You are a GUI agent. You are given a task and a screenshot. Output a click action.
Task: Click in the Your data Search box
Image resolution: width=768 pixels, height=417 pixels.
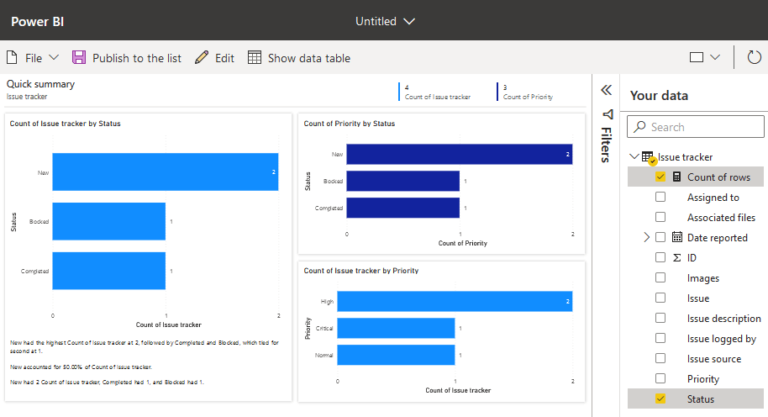tap(696, 127)
